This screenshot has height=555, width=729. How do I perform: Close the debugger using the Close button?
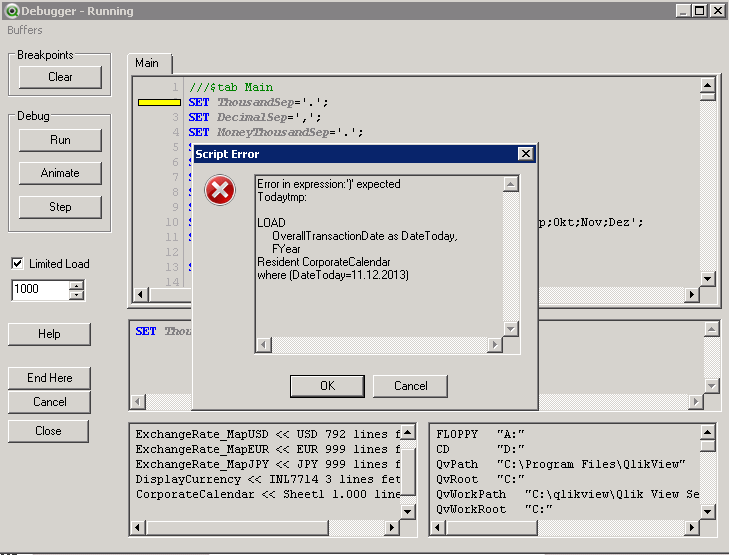(x=49, y=431)
